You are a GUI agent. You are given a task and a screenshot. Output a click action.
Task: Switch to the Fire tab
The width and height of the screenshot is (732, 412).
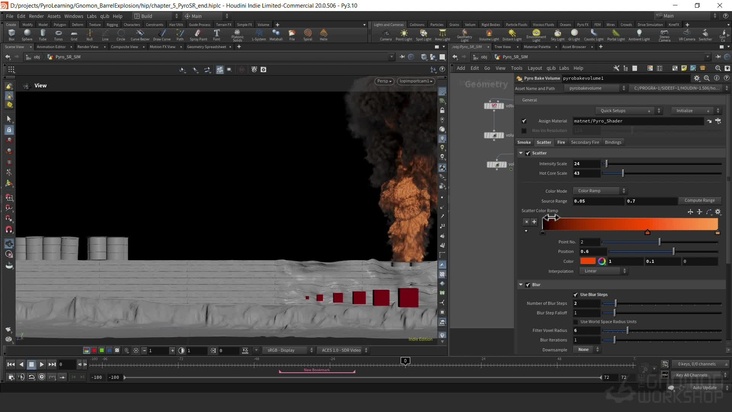pyautogui.click(x=561, y=142)
